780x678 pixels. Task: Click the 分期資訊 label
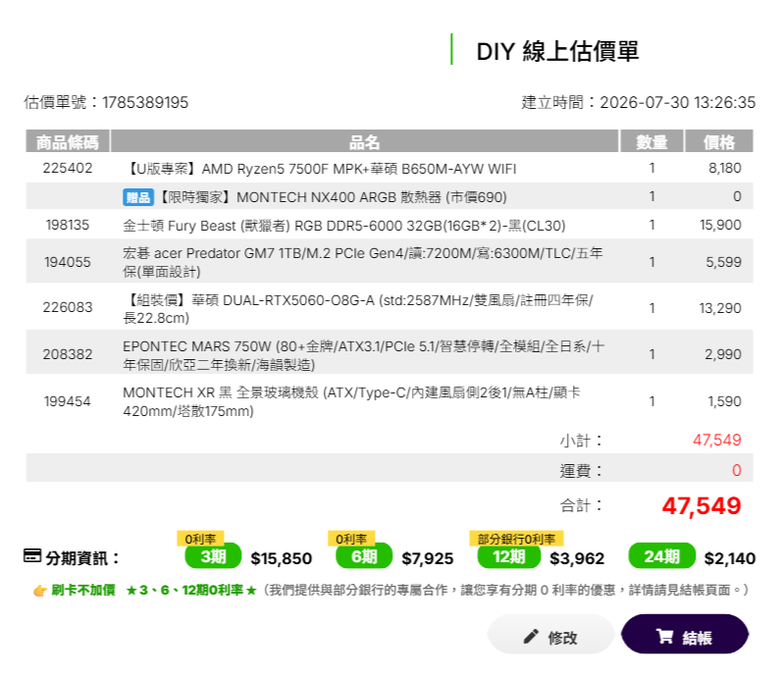click(x=83, y=558)
